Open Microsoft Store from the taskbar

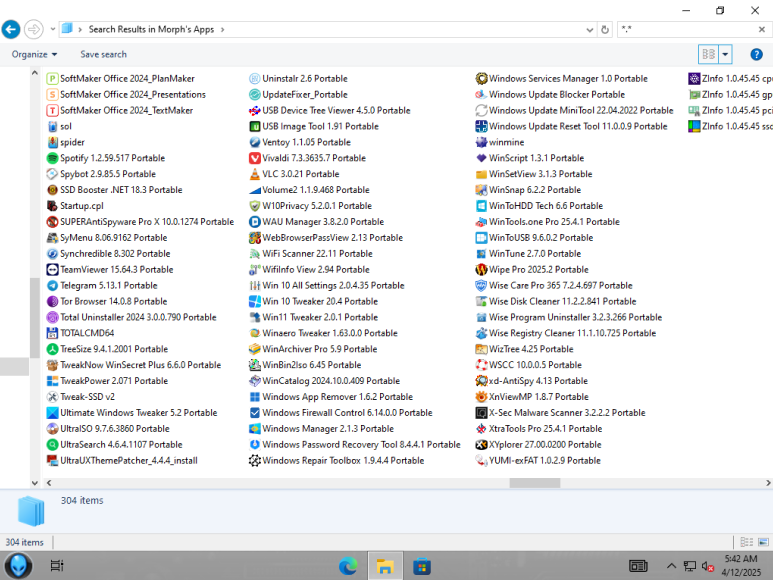[x=422, y=566]
